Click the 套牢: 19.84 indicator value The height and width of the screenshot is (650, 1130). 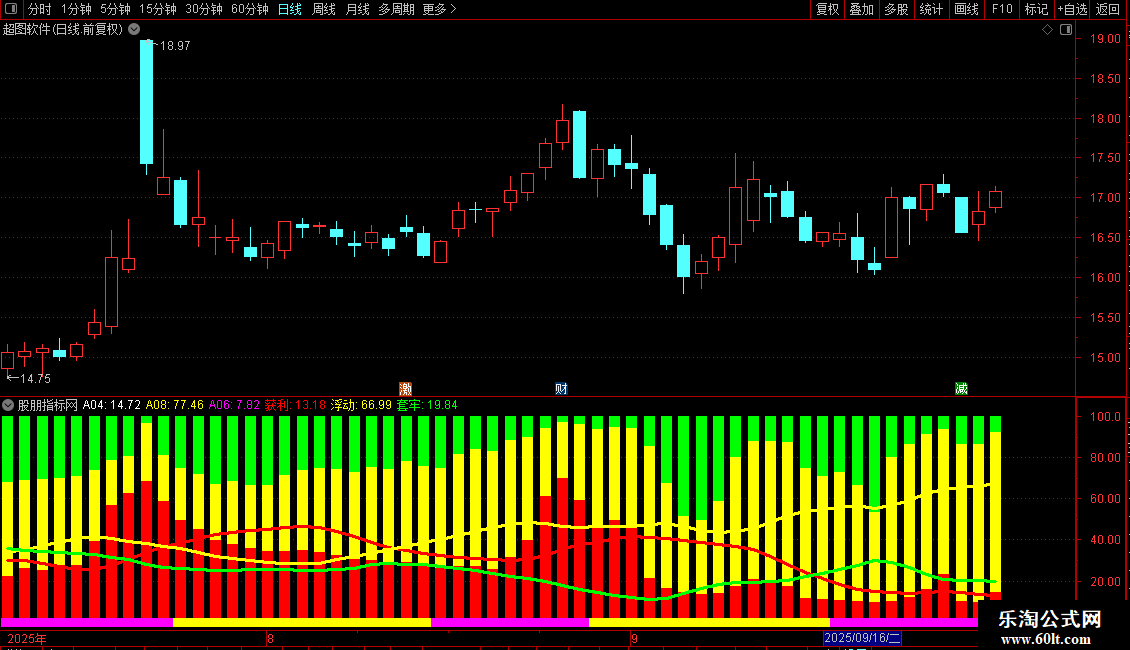[427, 405]
